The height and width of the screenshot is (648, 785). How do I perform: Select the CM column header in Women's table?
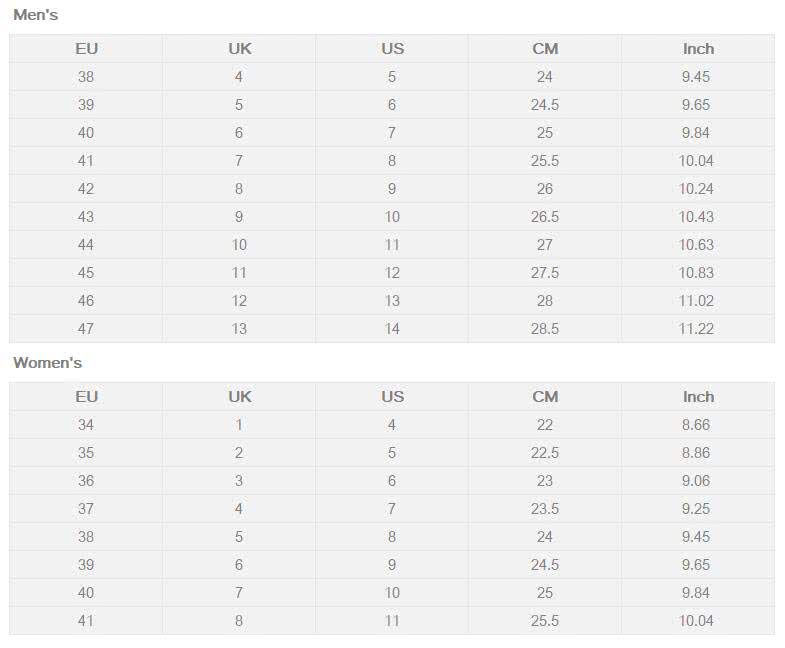point(545,397)
